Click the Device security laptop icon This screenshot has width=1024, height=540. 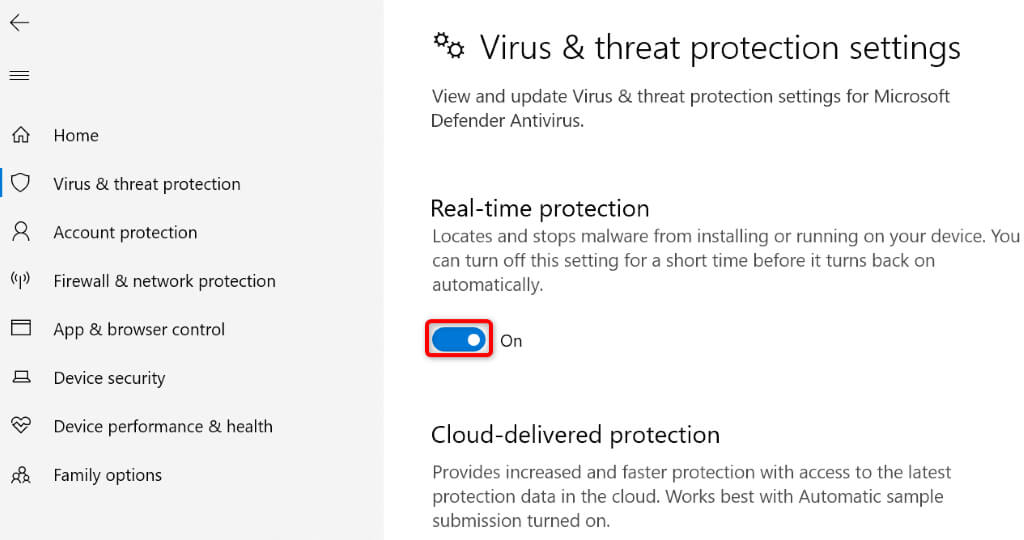[x=20, y=378]
